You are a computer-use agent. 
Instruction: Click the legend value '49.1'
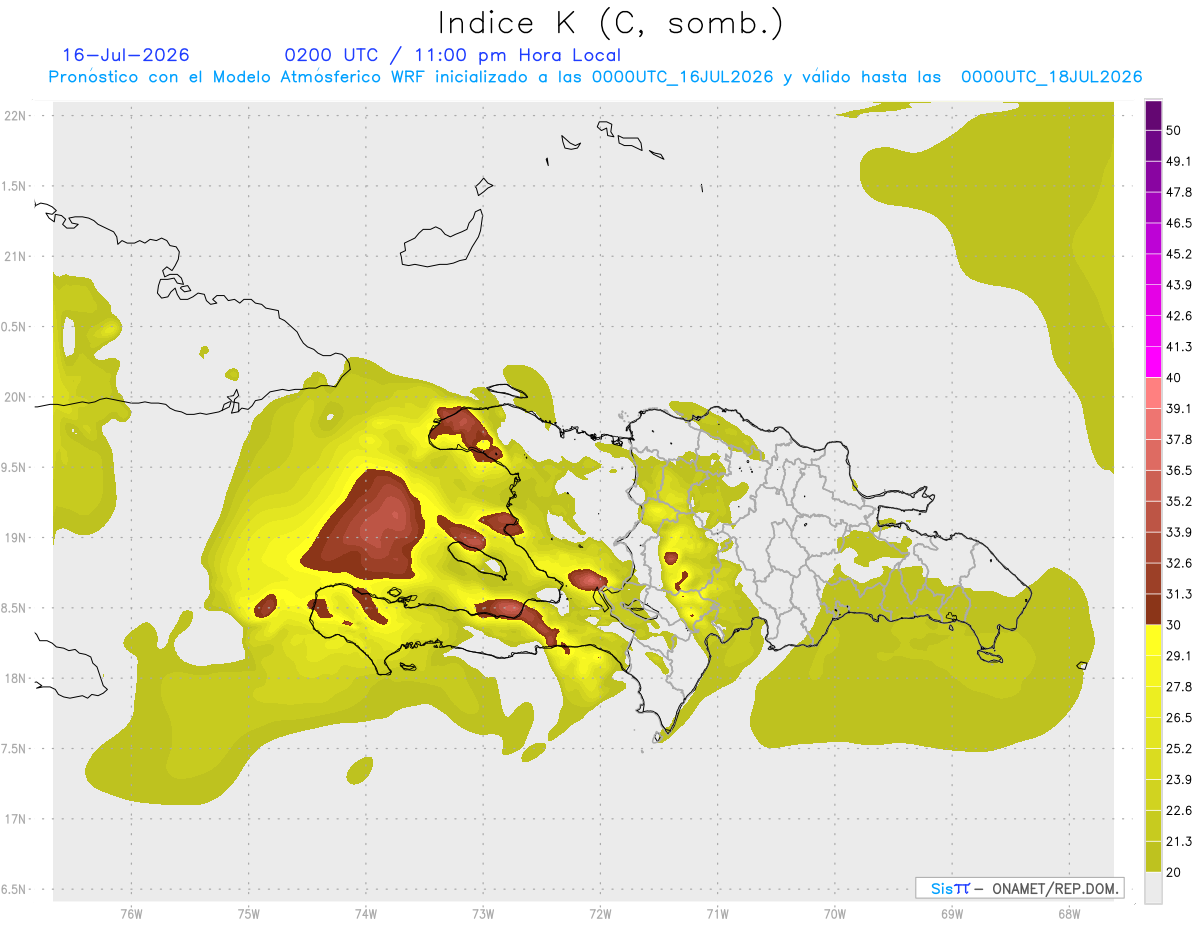click(1179, 162)
